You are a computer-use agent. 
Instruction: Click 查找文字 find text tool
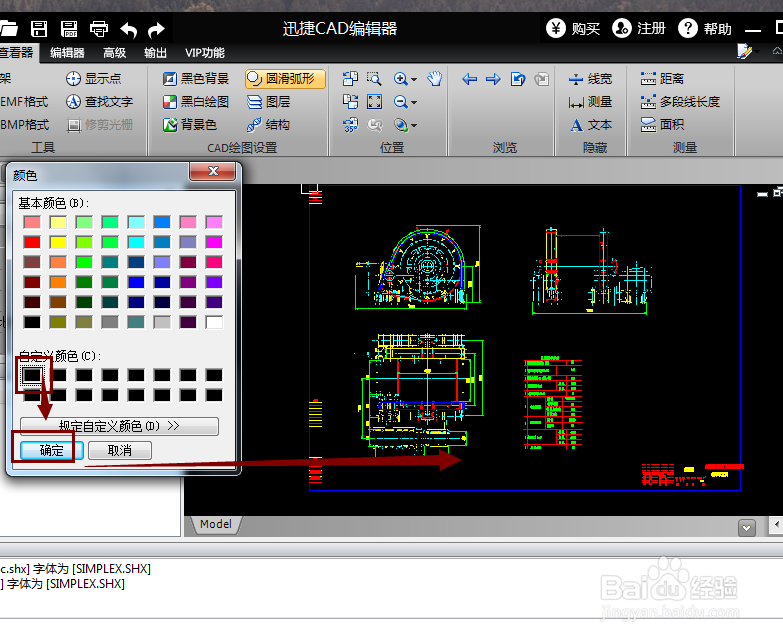click(99, 102)
